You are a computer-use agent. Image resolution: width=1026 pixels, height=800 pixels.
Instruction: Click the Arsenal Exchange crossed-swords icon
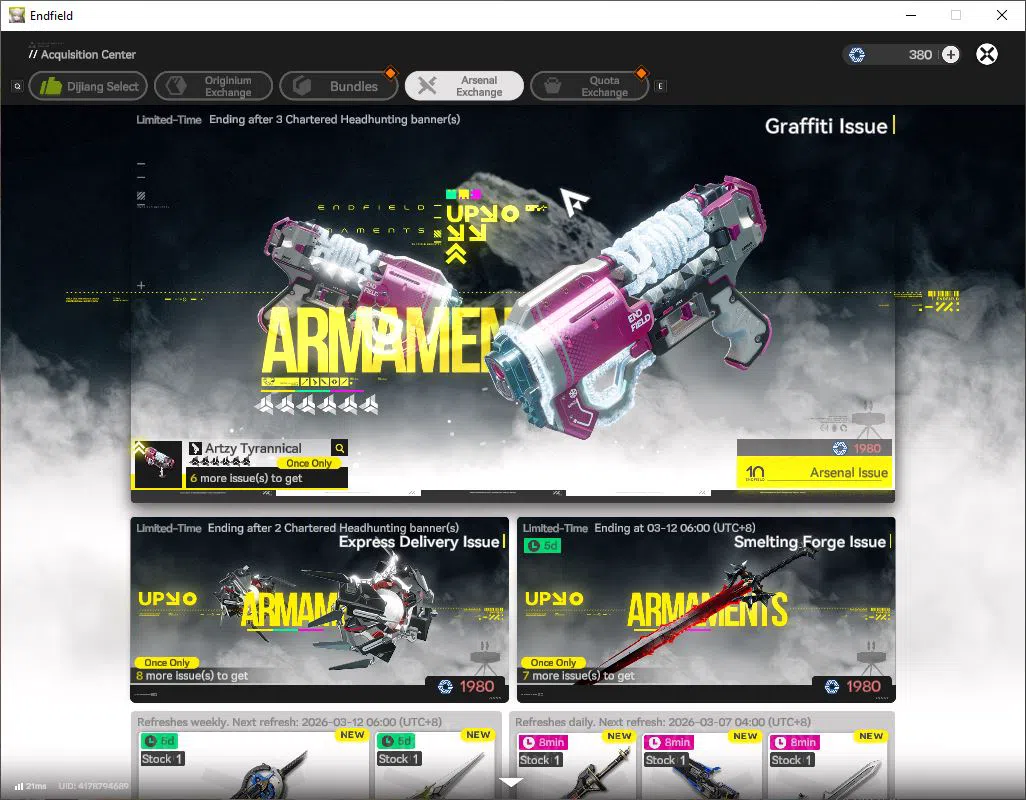(x=427, y=86)
